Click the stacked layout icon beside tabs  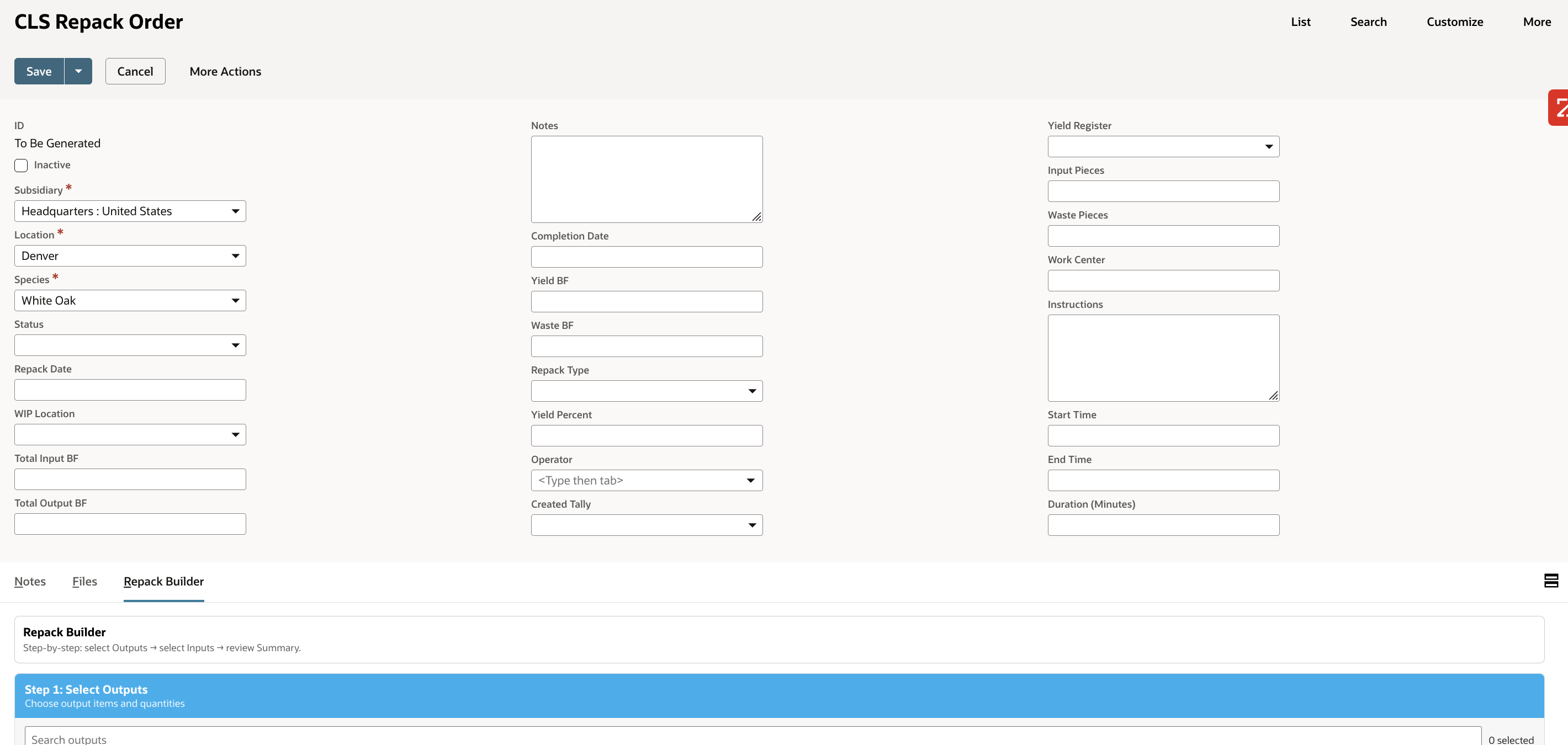pyautogui.click(x=1551, y=581)
